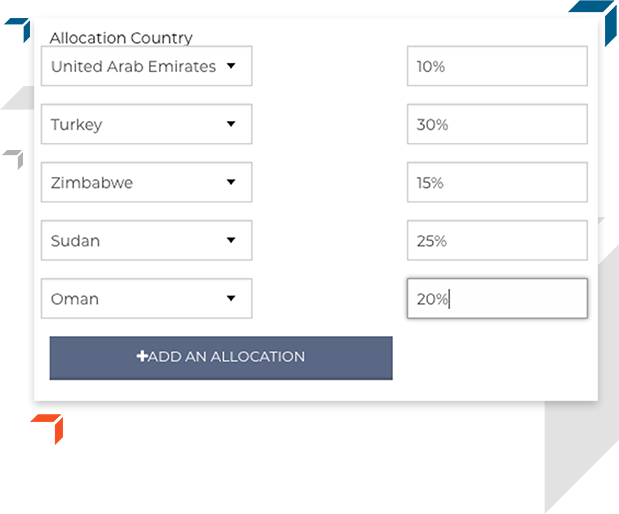Screen dimensions: 619x514
Task: Open the Oman country dropdown
Action: point(146,298)
